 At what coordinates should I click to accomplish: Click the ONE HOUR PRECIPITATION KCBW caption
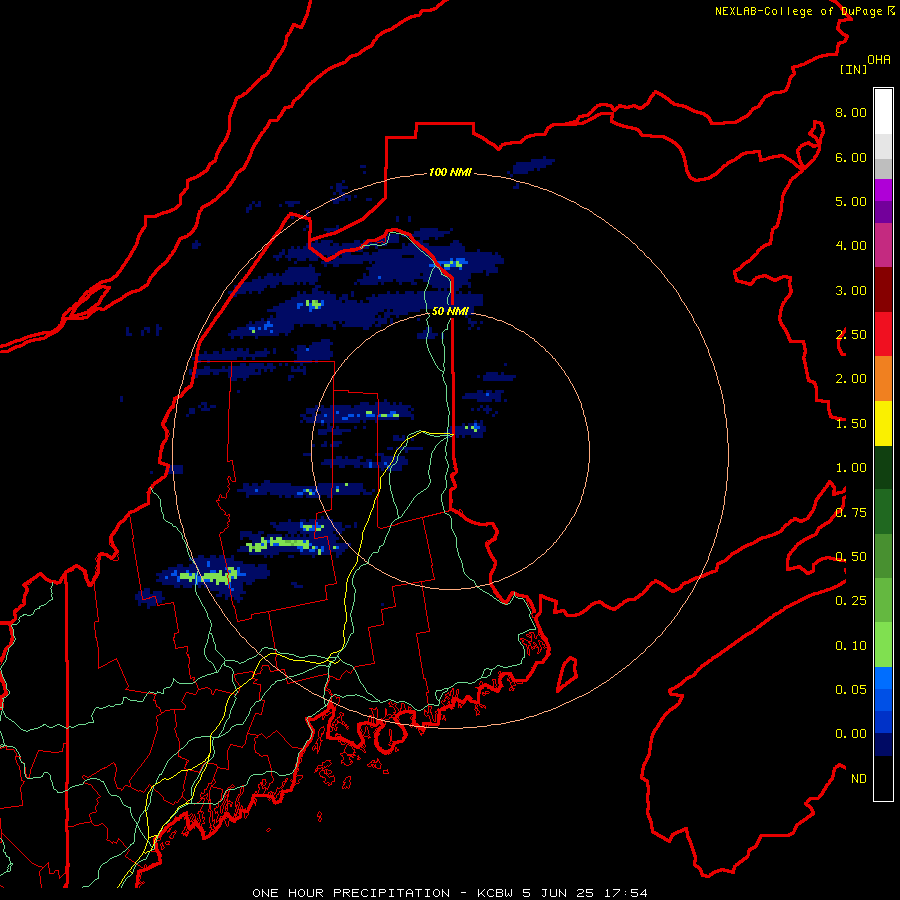[450, 893]
